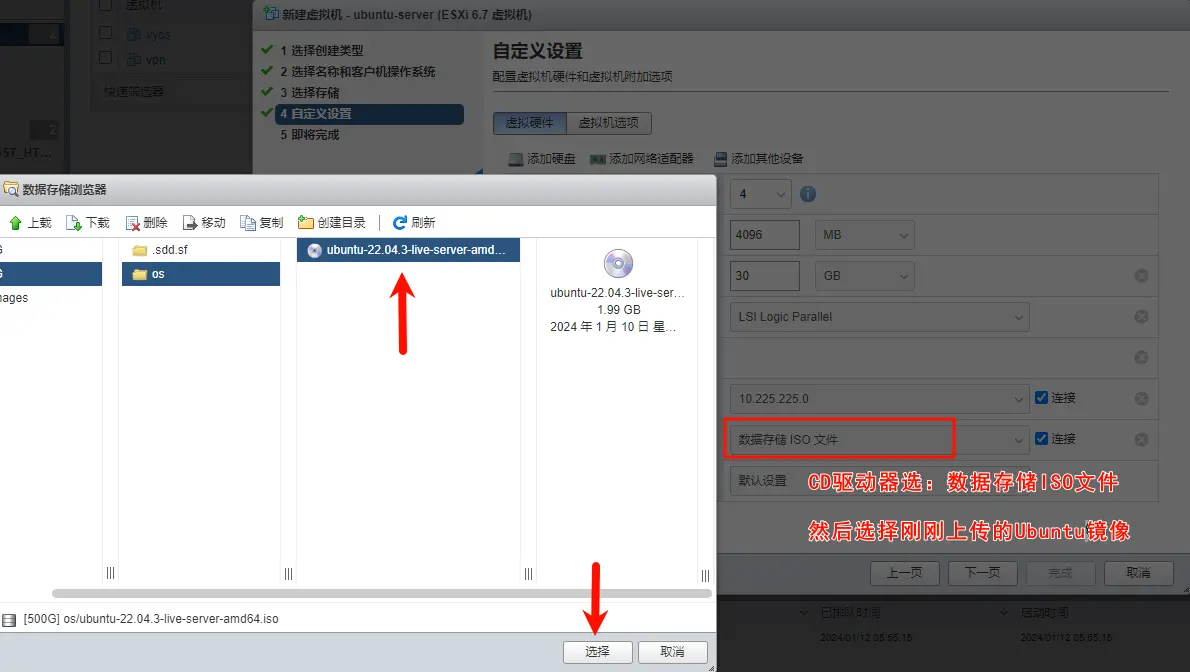Click the memory field showing 4096
The height and width of the screenshot is (672, 1190).
765,235
